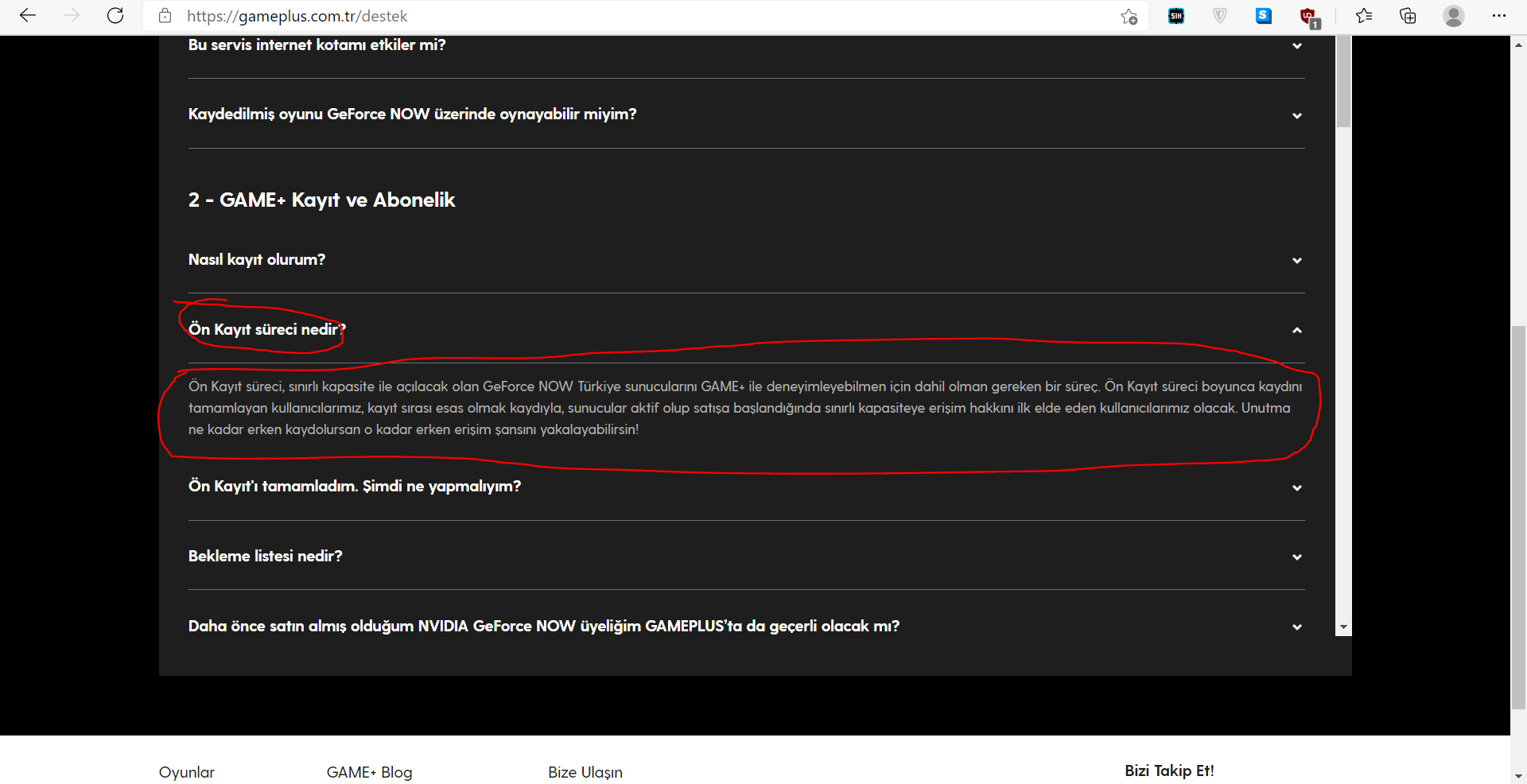Viewport: 1527px width, 784px height.
Task: Go back to the previous page
Action: (28, 16)
